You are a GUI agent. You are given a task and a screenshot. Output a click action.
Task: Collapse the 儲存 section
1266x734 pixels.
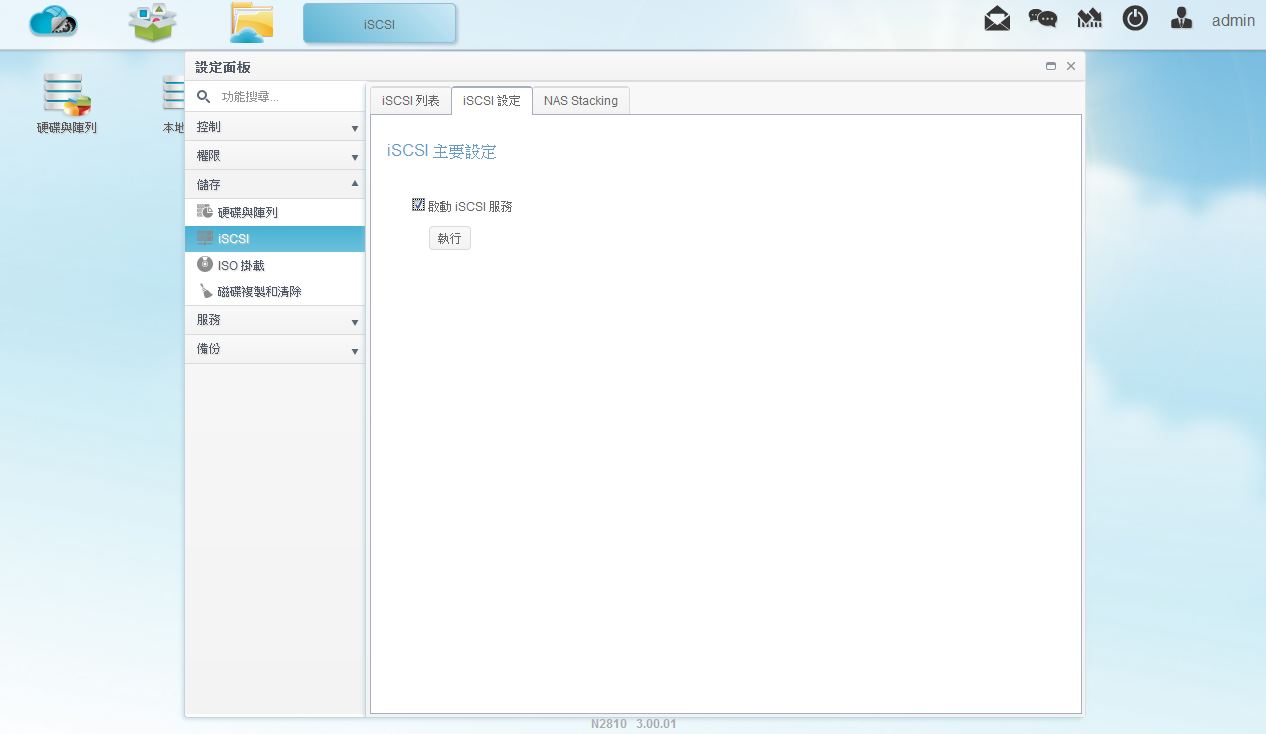(275, 185)
